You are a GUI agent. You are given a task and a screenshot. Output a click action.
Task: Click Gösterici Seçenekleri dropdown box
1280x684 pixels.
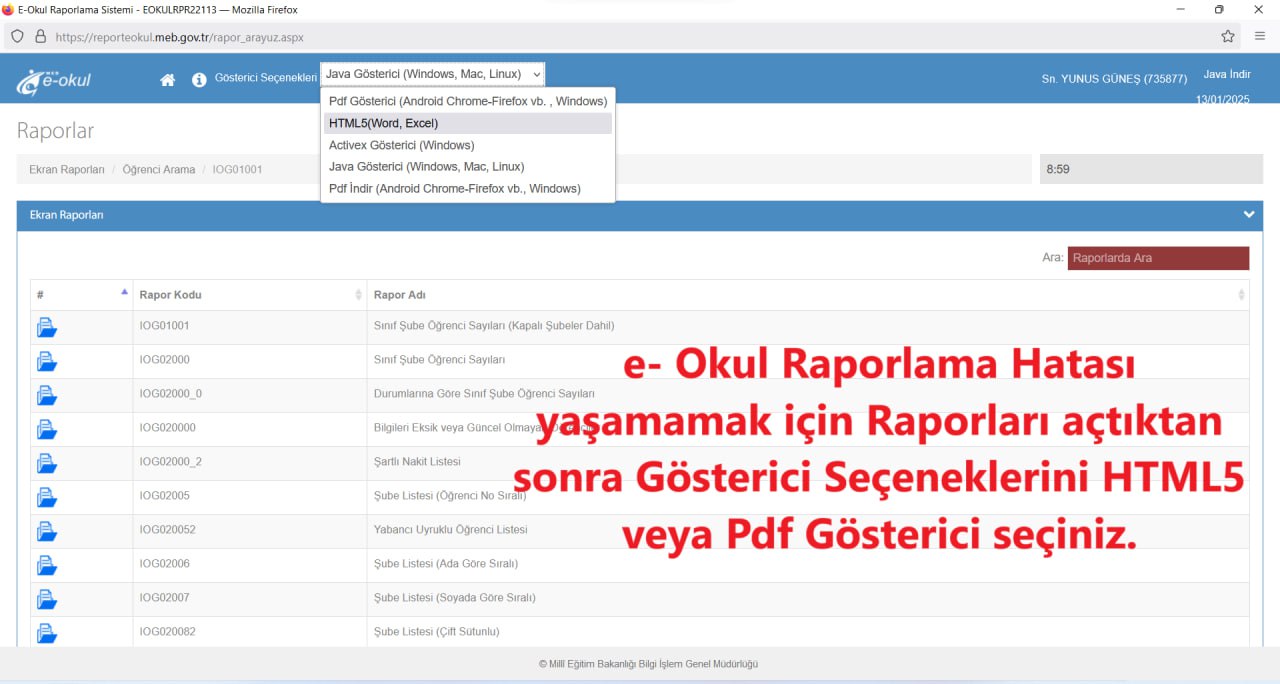tap(432, 74)
